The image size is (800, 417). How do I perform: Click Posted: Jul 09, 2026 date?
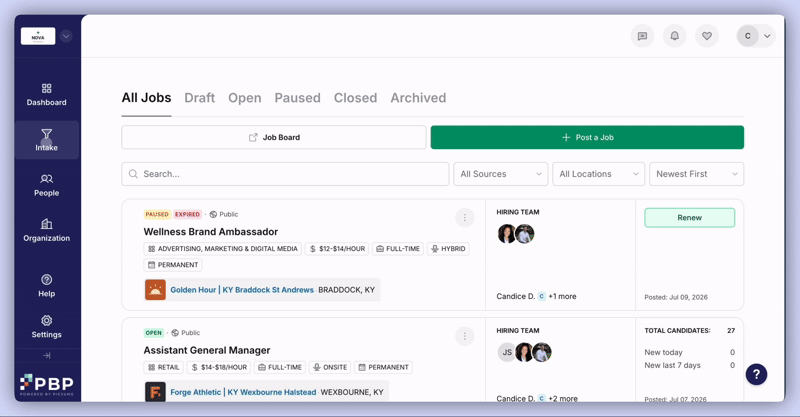click(676, 297)
